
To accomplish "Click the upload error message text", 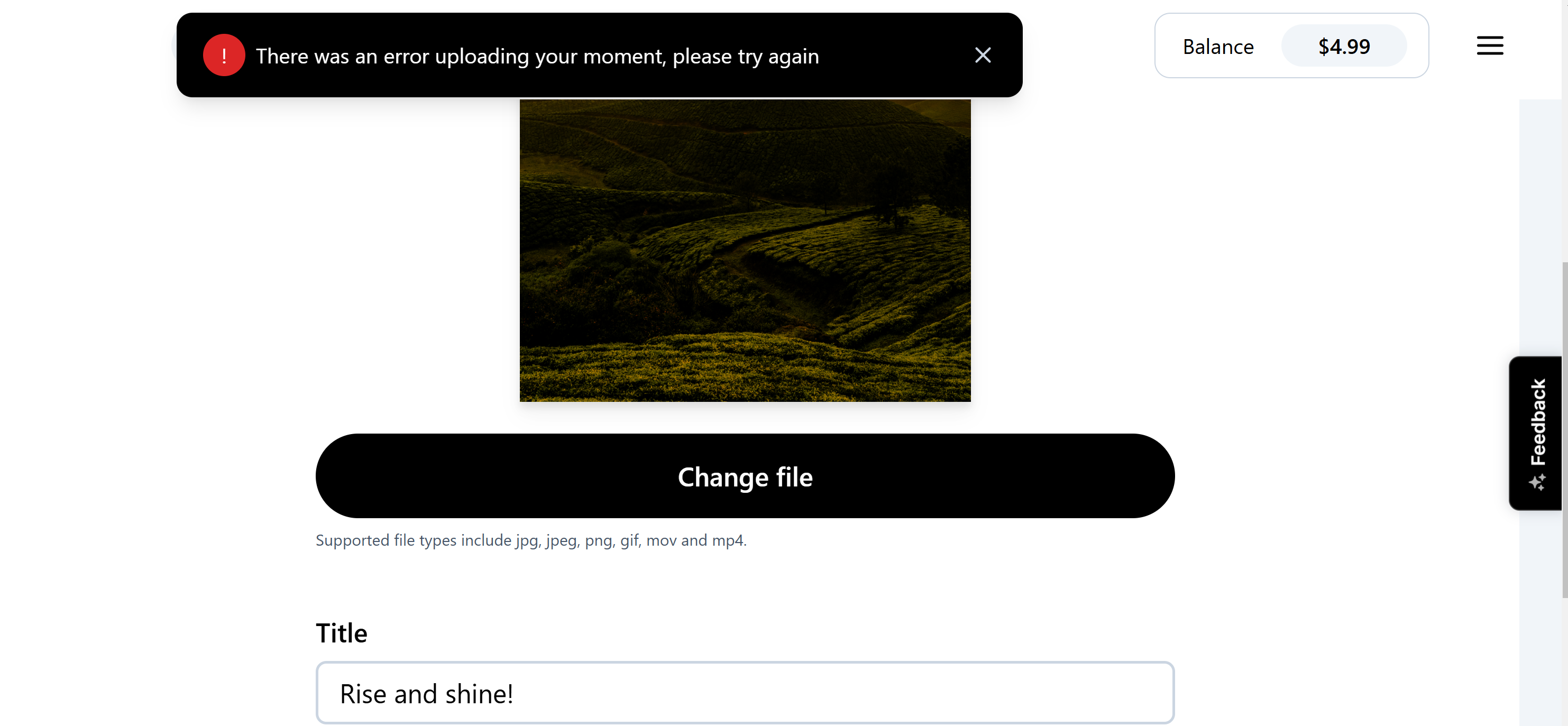I will tap(537, 57).
